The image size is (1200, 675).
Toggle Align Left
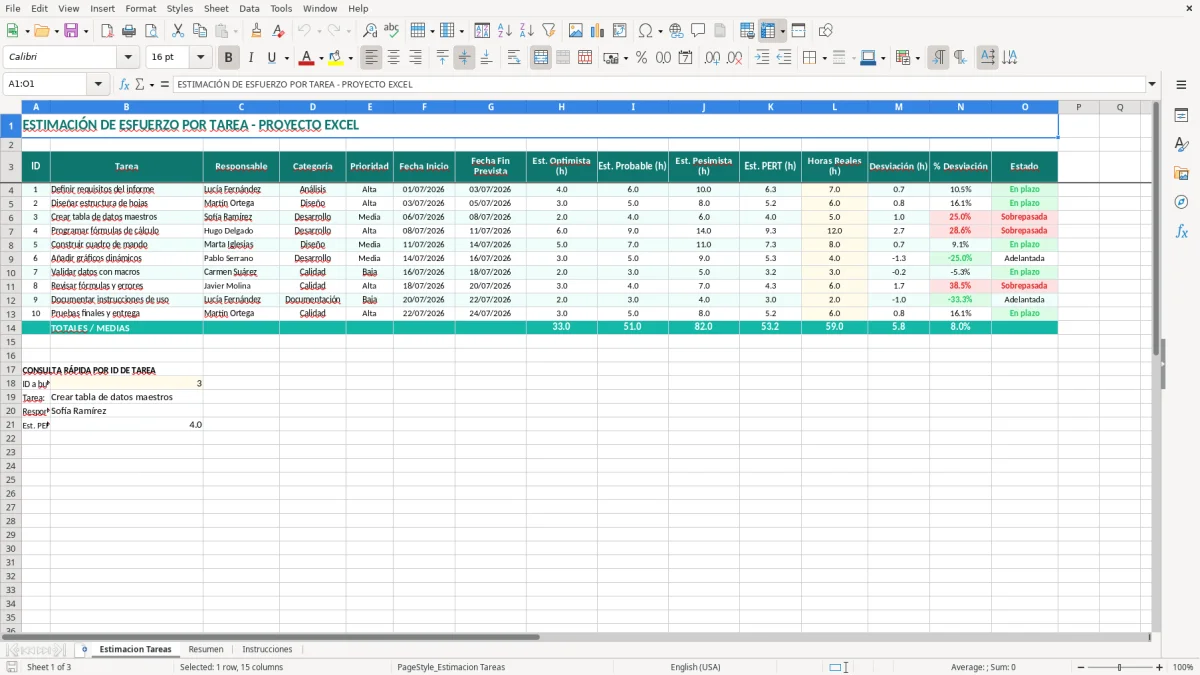tap(372, 58)
